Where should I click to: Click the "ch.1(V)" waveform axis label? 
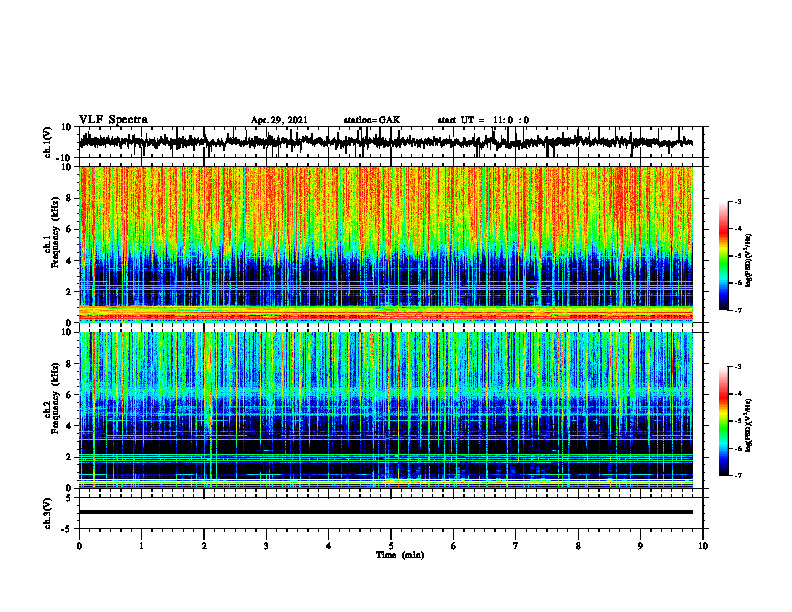[x=47, y=142]
